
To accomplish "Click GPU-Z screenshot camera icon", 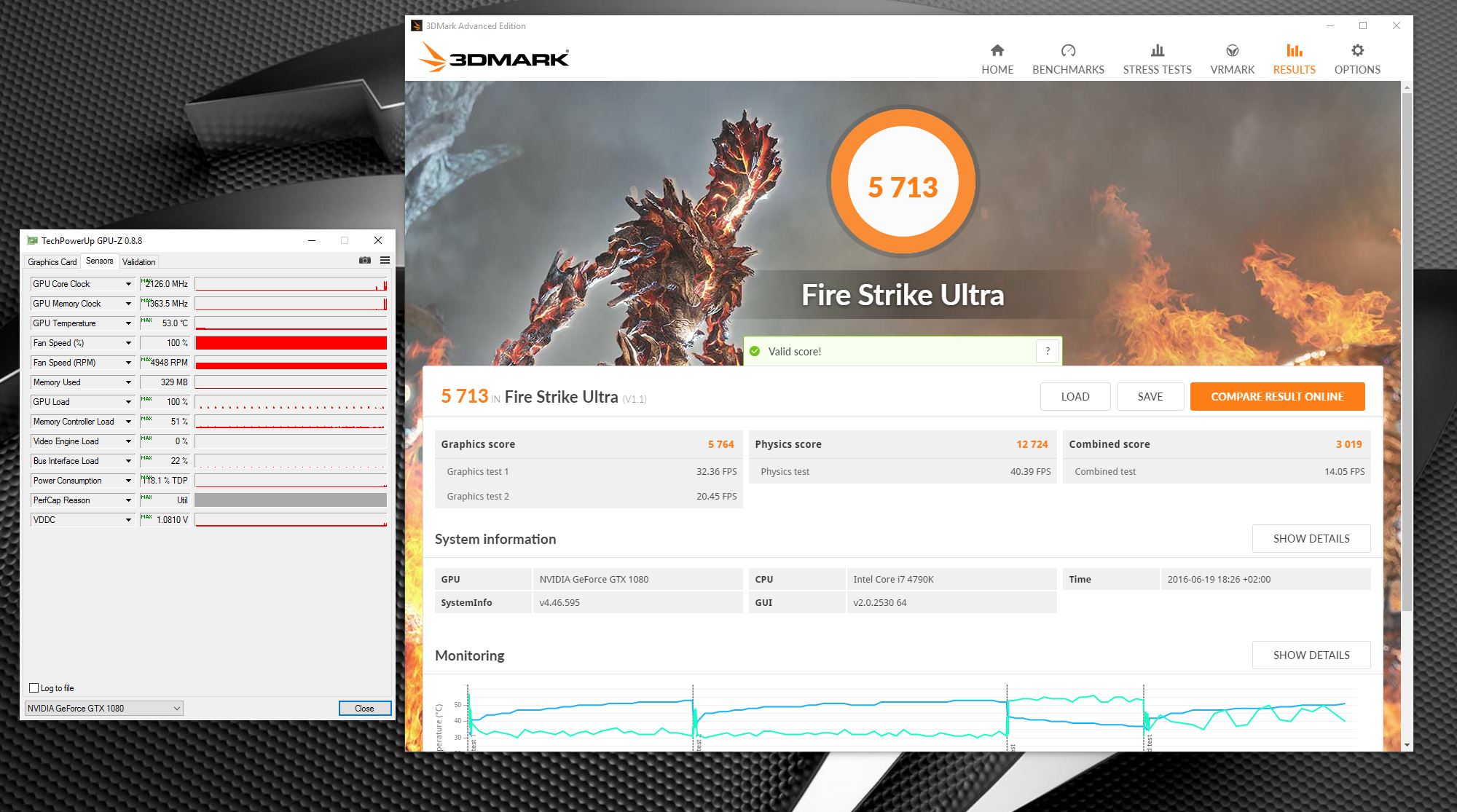I will click(365, 261).
